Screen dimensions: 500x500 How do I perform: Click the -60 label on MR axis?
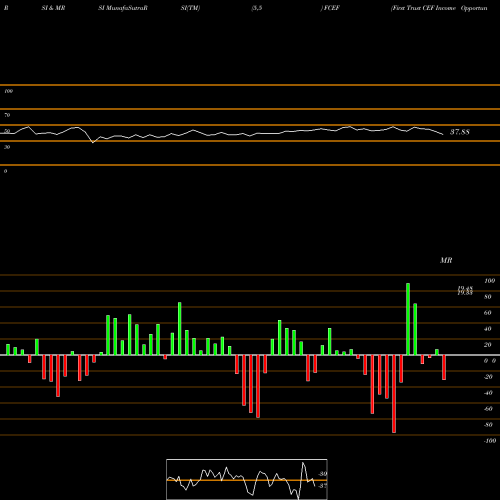(488, 409)
